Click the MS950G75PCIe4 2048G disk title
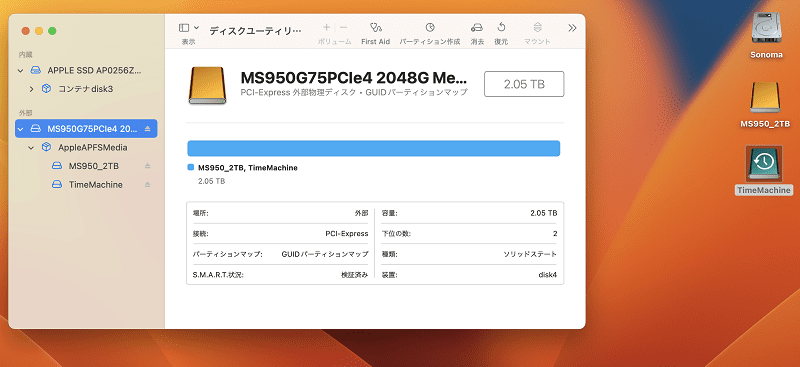 click(x=354, y=78)
